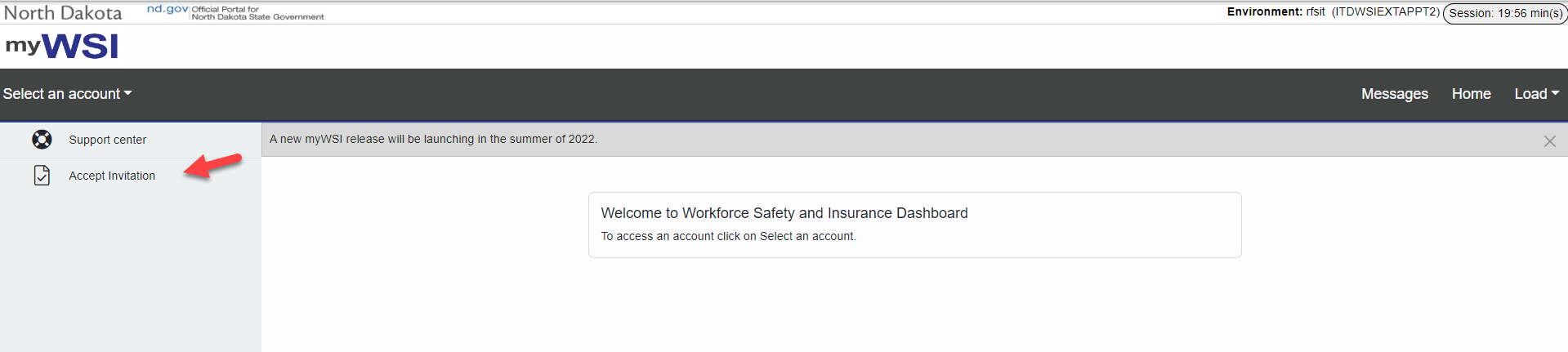Click the myWSI logo
1568x352 pixels.
click(x=62, y=46)
